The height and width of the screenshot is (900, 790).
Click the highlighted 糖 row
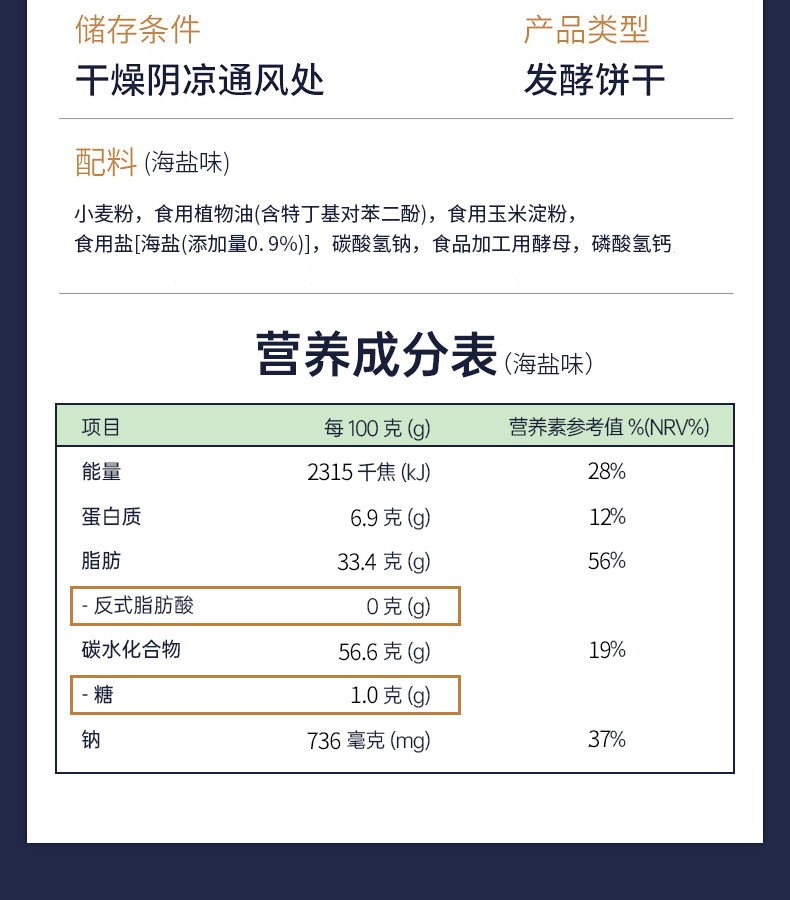coord(265,695)
